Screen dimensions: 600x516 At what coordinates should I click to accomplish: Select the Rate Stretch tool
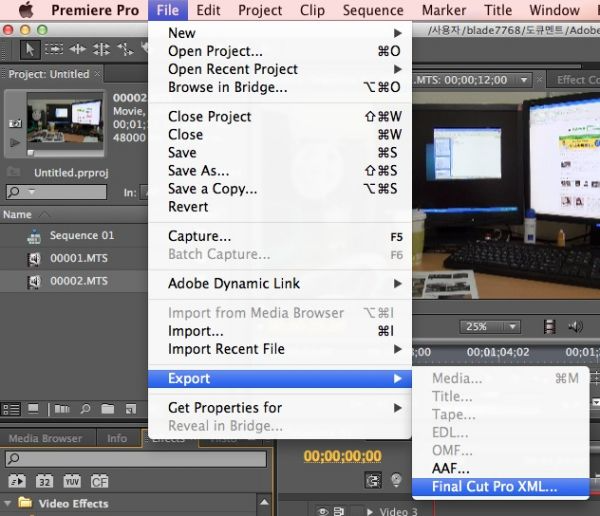coord(125,49)
